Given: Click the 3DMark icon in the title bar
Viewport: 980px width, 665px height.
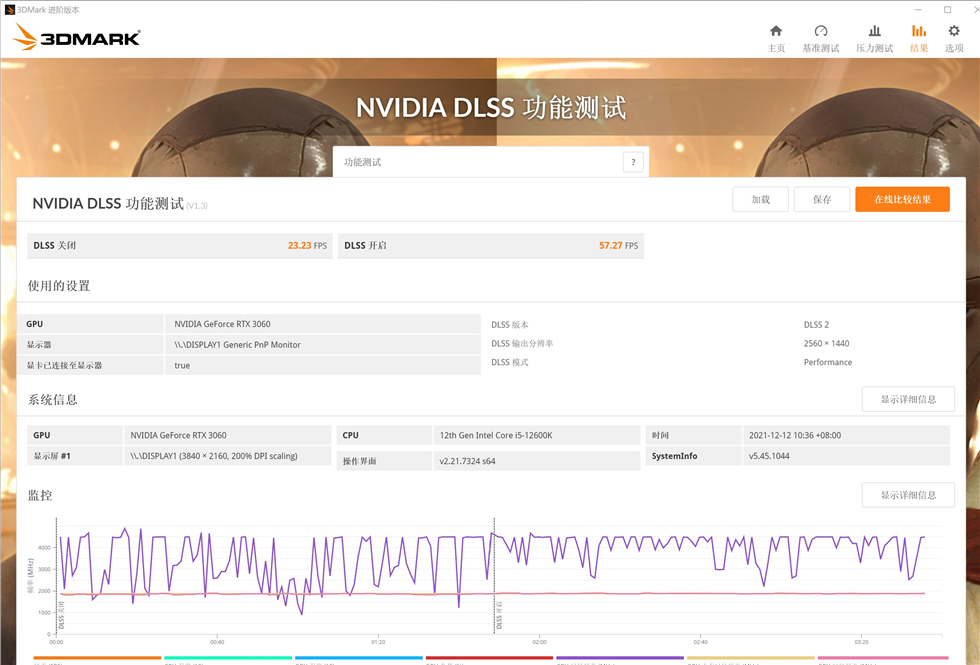Looking at the screenshot, I should pyautogui.click(x=10, y=7).
